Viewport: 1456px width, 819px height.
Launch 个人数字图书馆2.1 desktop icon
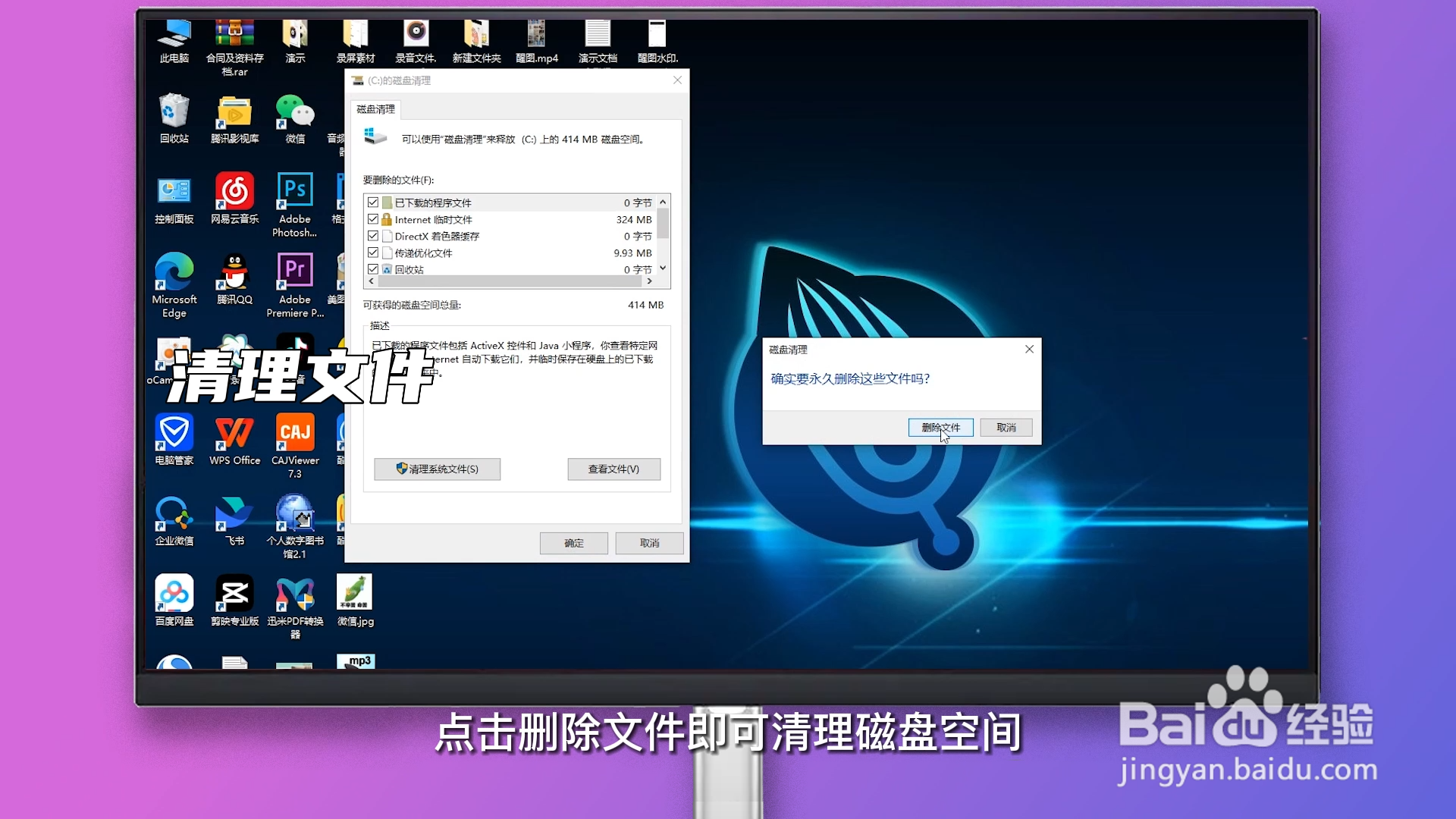(x=295, y=526)
